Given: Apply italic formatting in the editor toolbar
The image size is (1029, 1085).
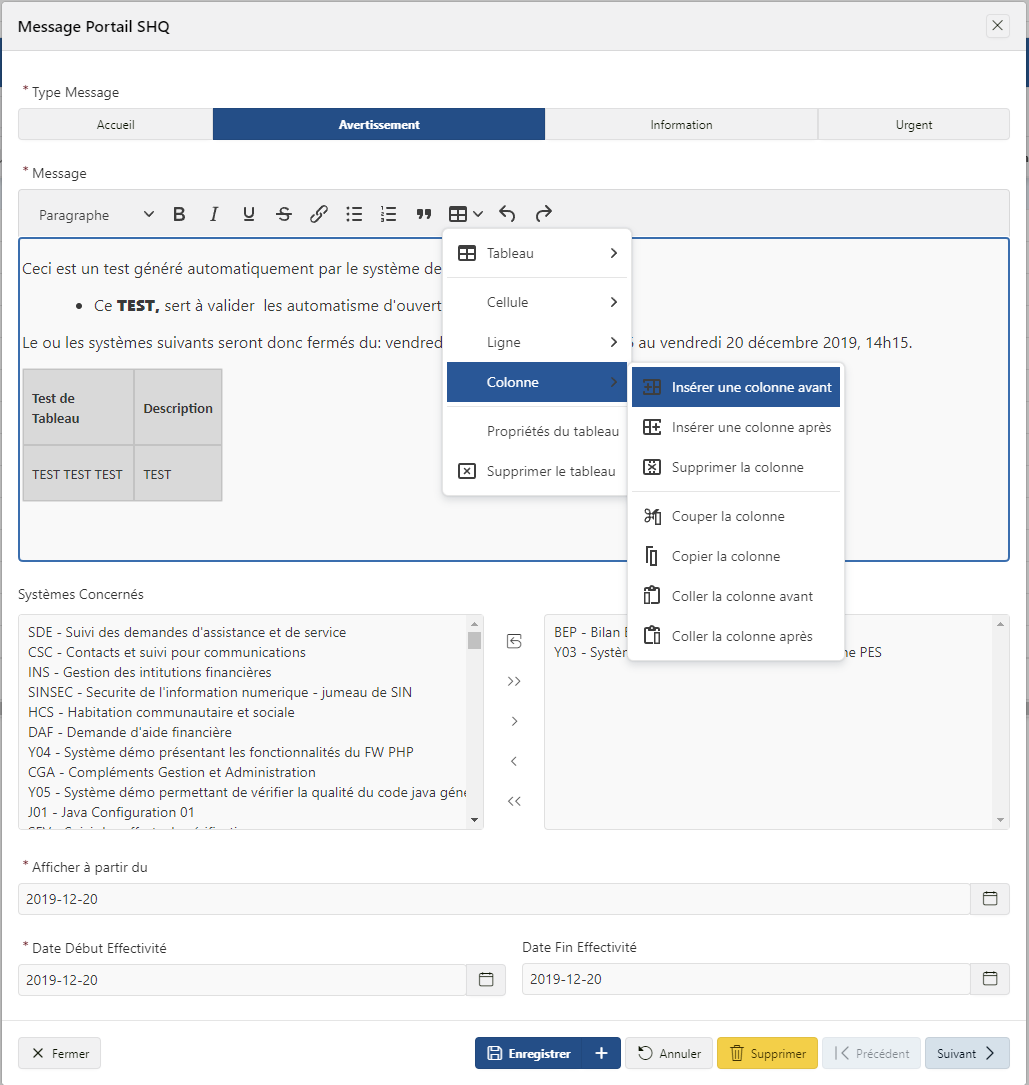Looking at the screenshot, I should click(214, 213).
